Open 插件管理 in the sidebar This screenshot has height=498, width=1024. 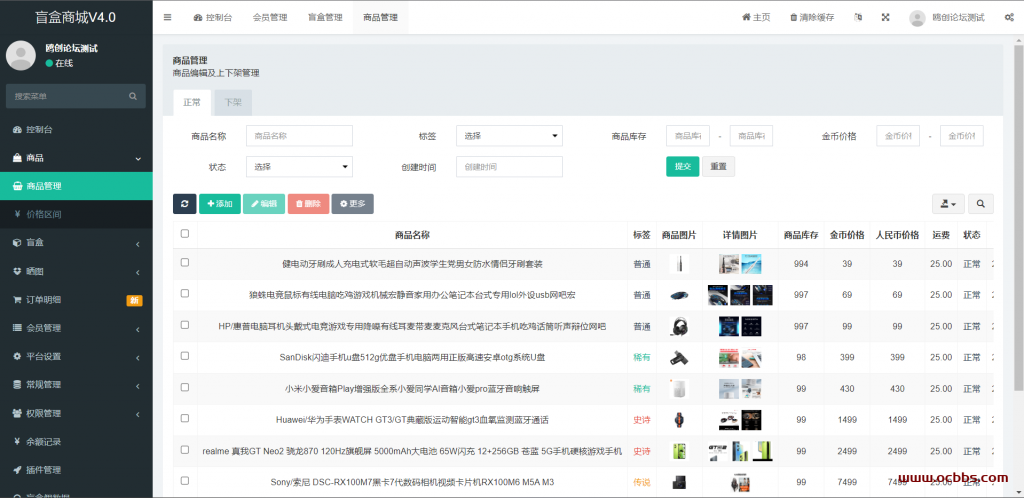click(x=76, y=470)
